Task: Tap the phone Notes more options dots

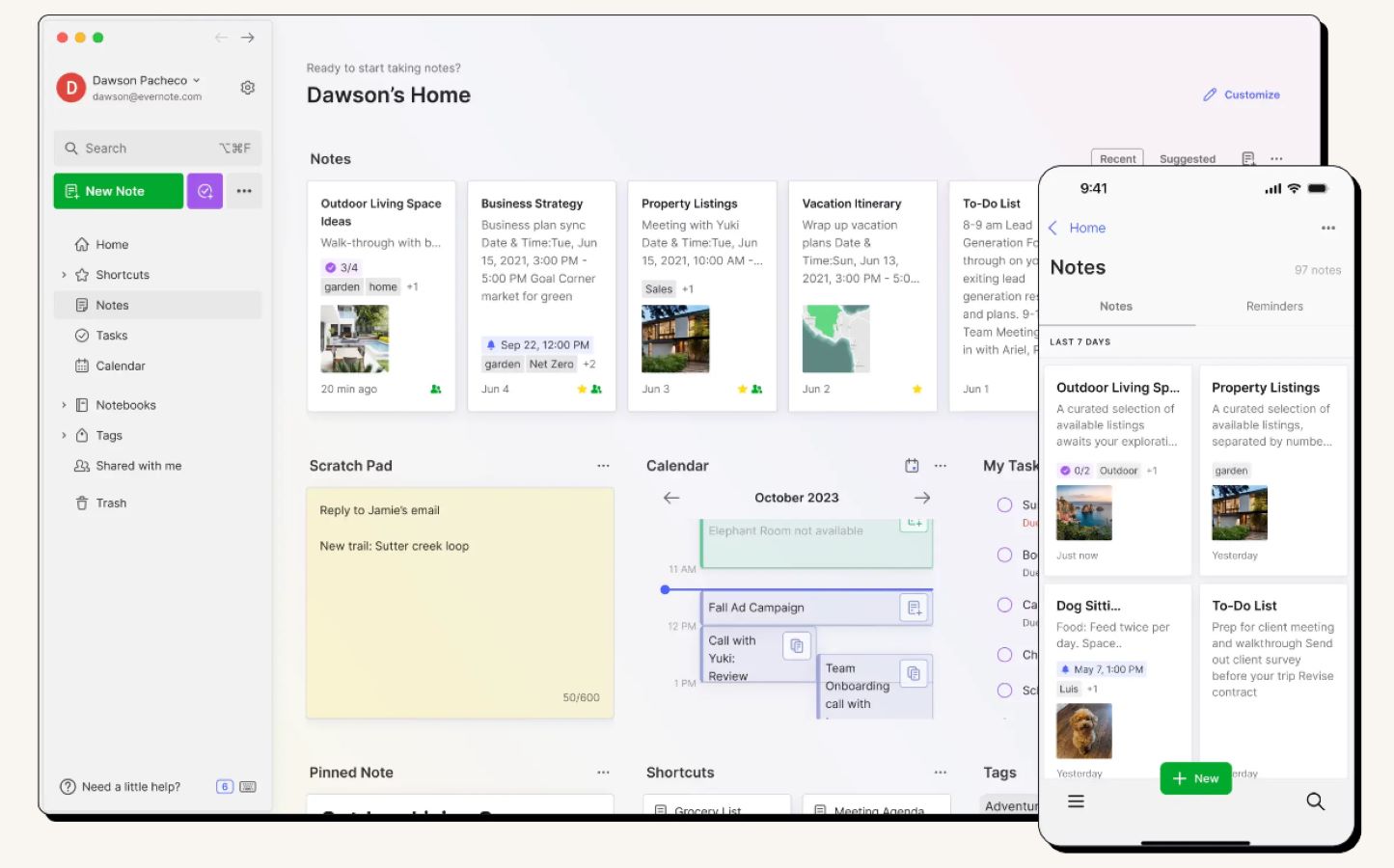Action: pyautogui.click(x=1328, y=229)
